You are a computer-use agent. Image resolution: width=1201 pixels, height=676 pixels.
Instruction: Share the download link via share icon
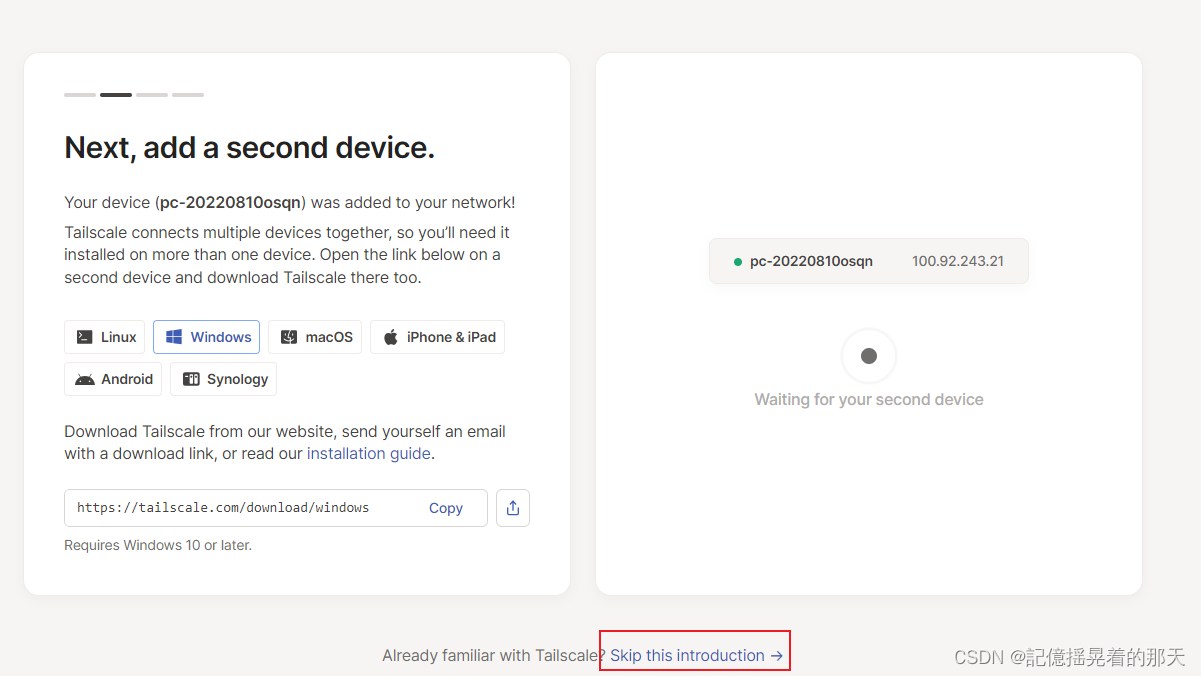(513, 508)
